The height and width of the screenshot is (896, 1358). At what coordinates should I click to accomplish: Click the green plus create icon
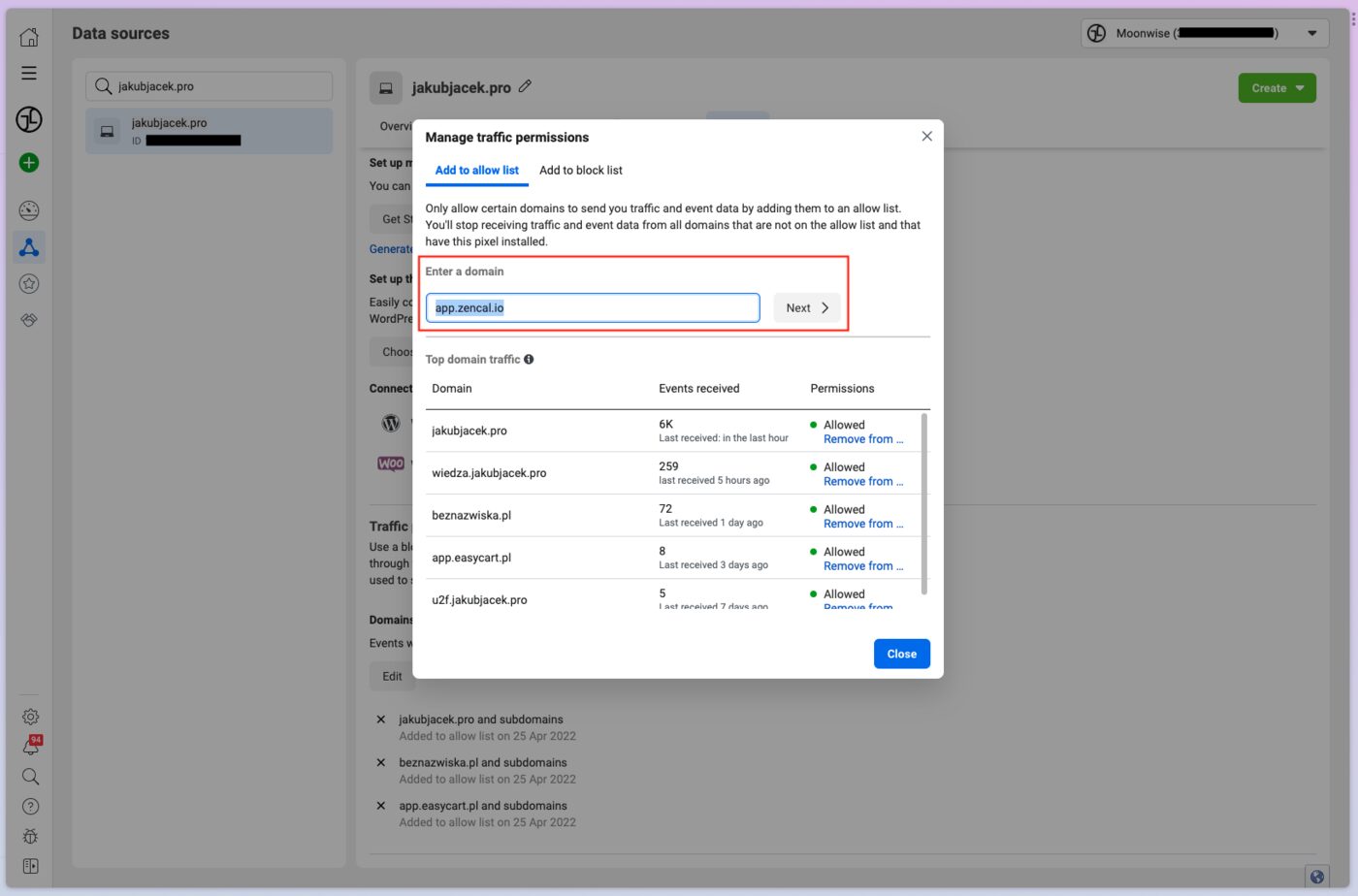29,163
